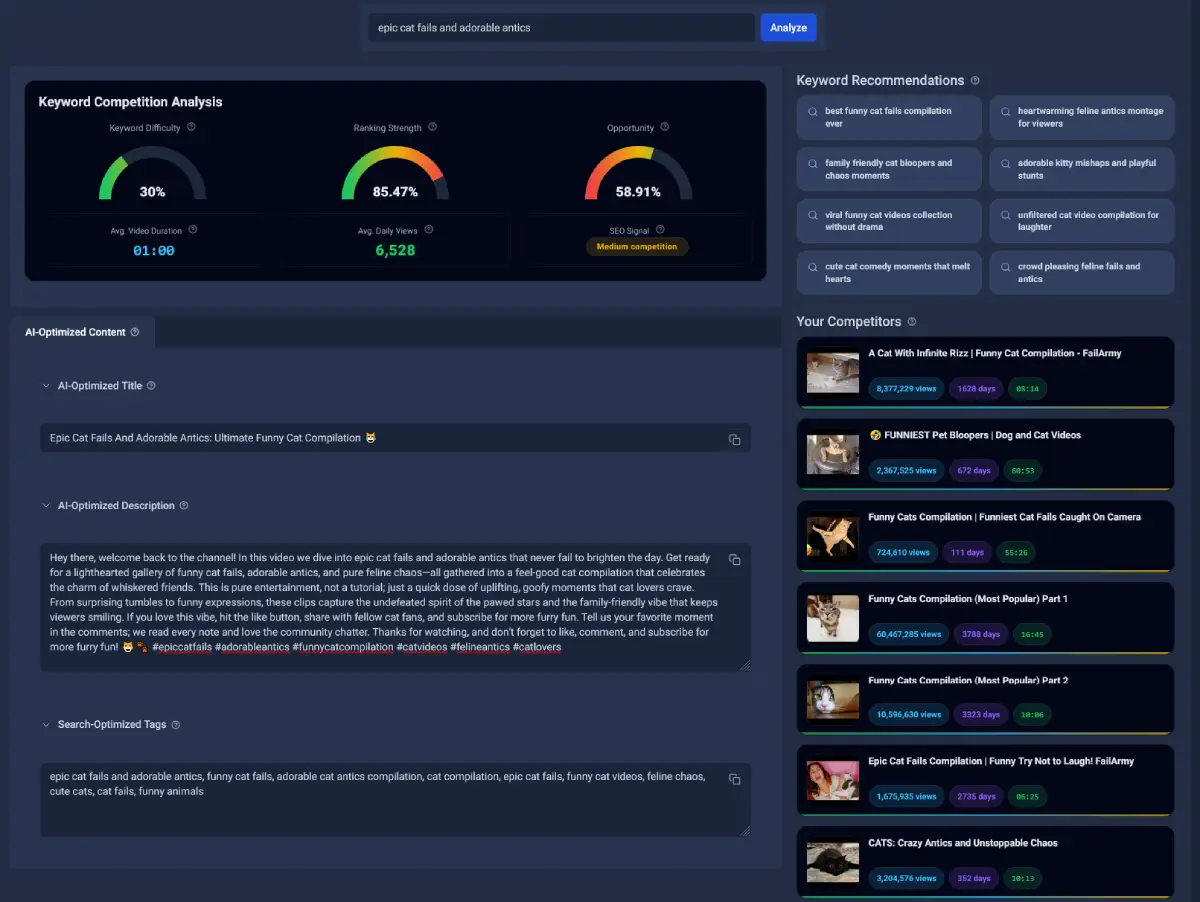Image resolution: width=1200 pixels, height=902 pixels.
Task: Click the Avg. Video Duration info icon
Action: click(x=193, y=229)
